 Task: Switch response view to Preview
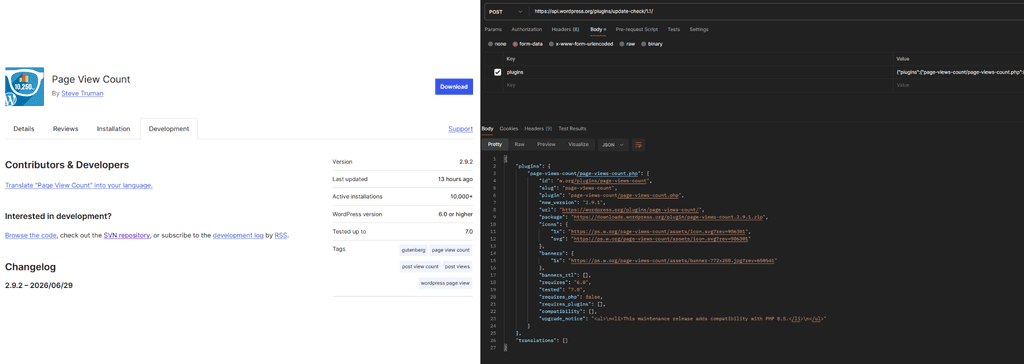pos(546,144)
